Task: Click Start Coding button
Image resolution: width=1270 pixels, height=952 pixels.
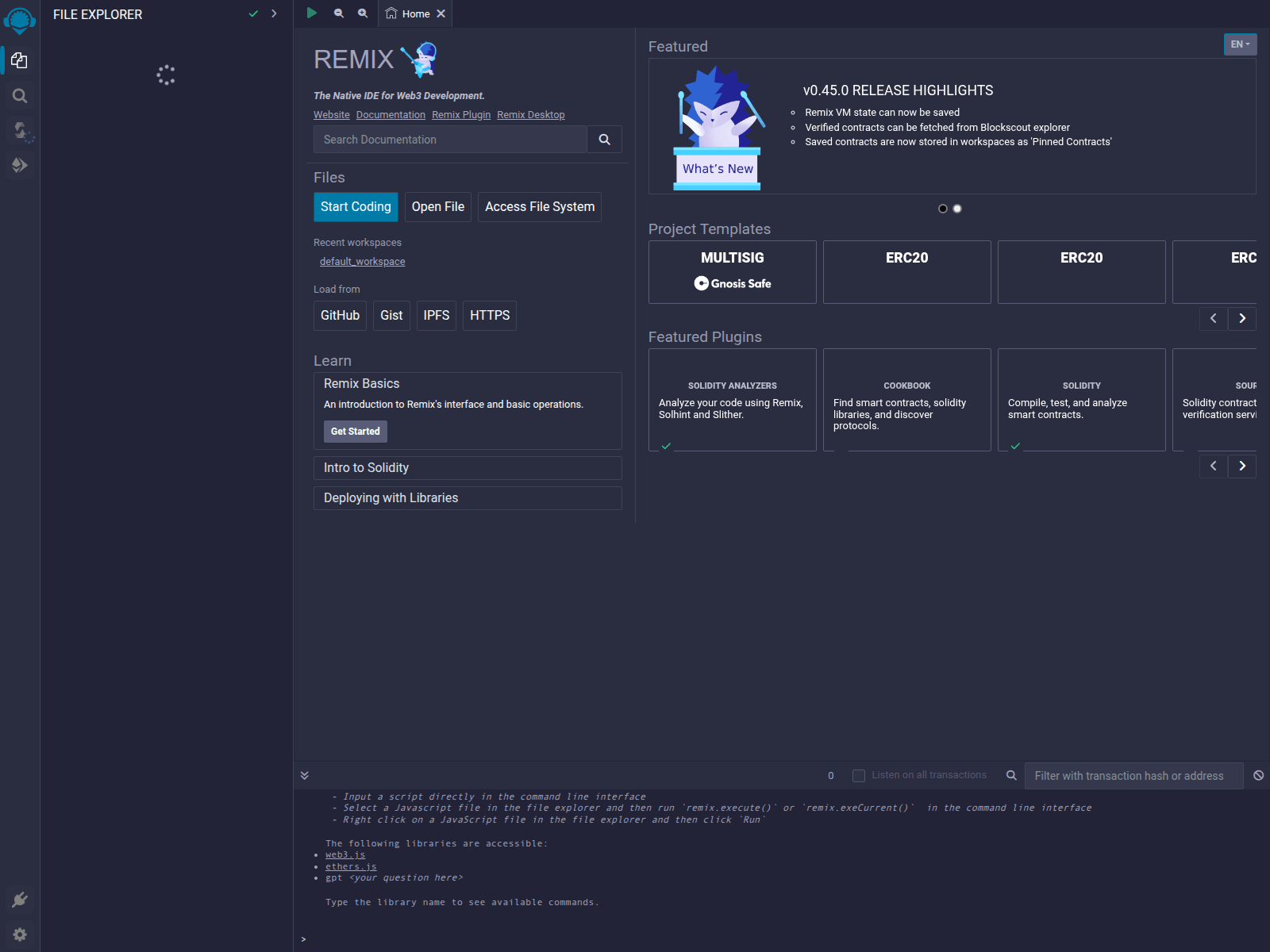Action: 356,207
